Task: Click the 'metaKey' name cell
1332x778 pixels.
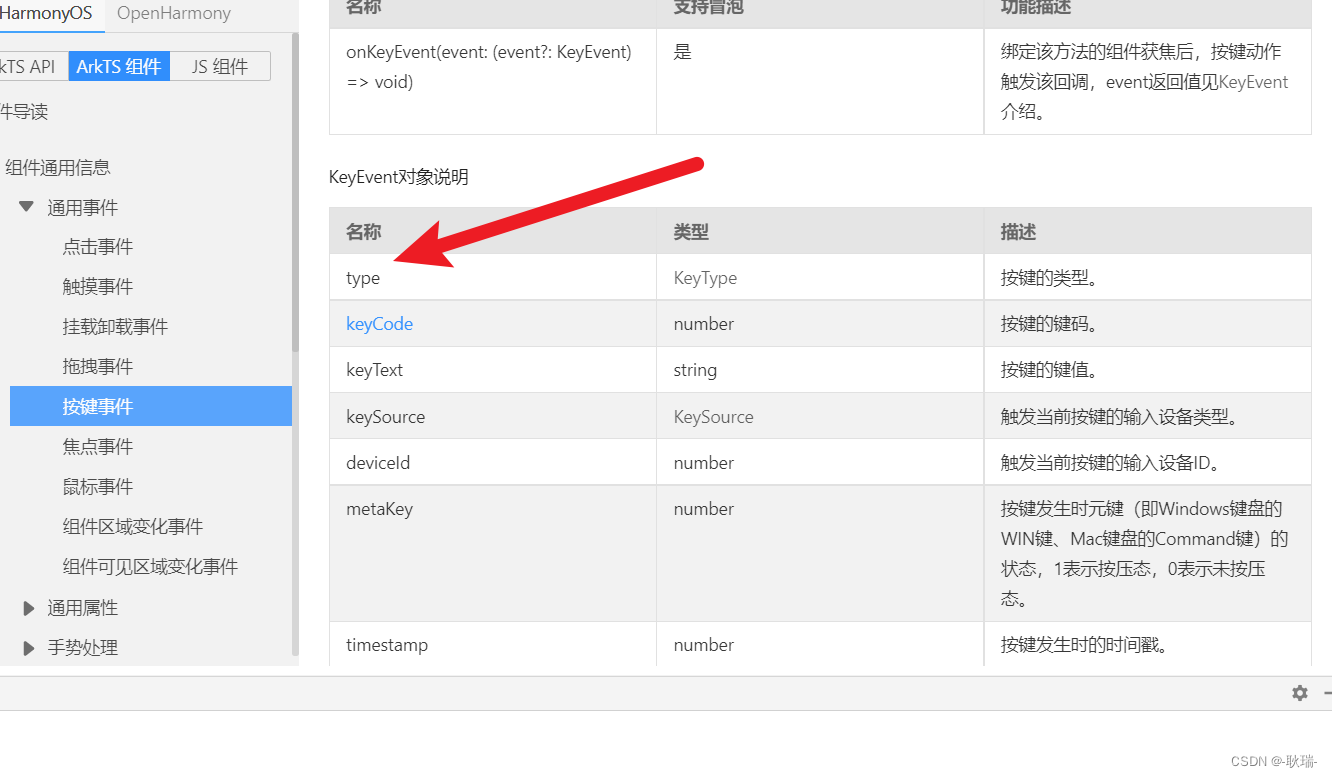Action: click(493, 554)
